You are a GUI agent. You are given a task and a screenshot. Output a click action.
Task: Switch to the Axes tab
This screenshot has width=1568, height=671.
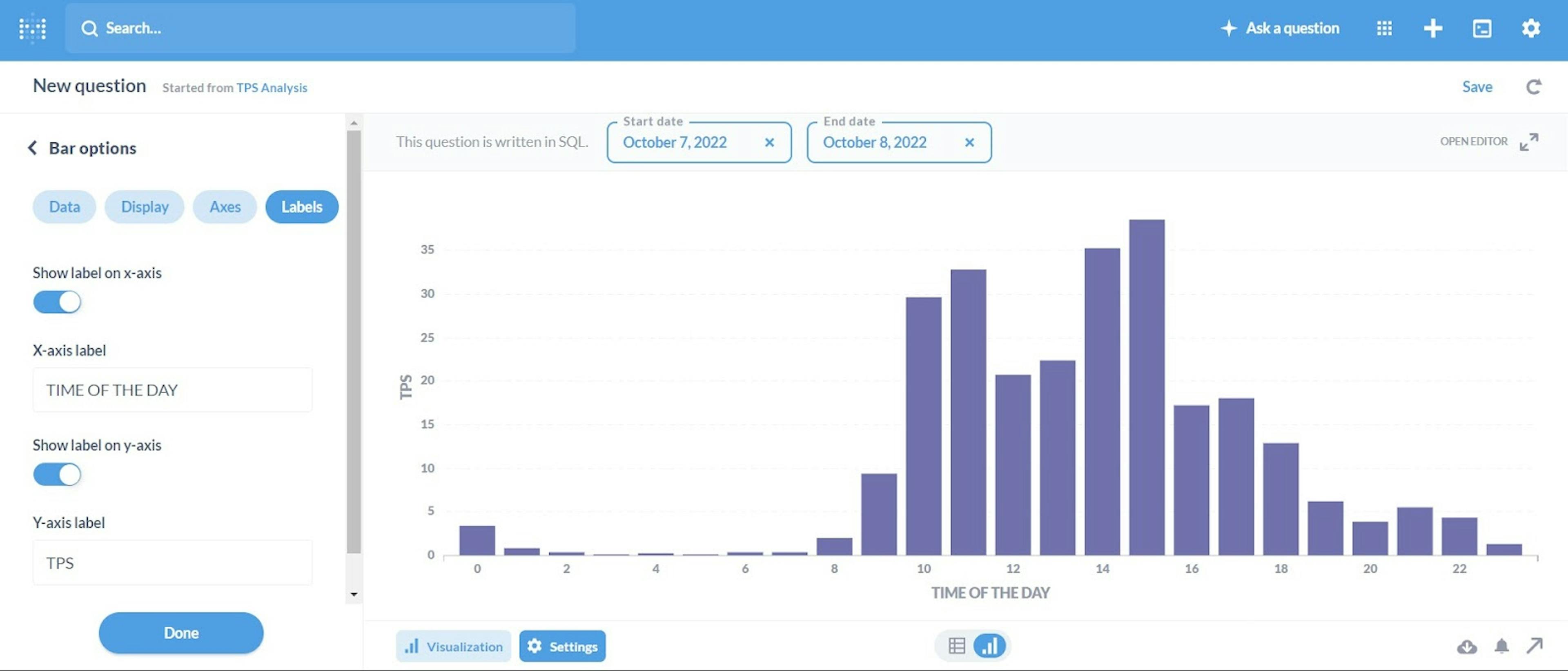coord(225,207)
